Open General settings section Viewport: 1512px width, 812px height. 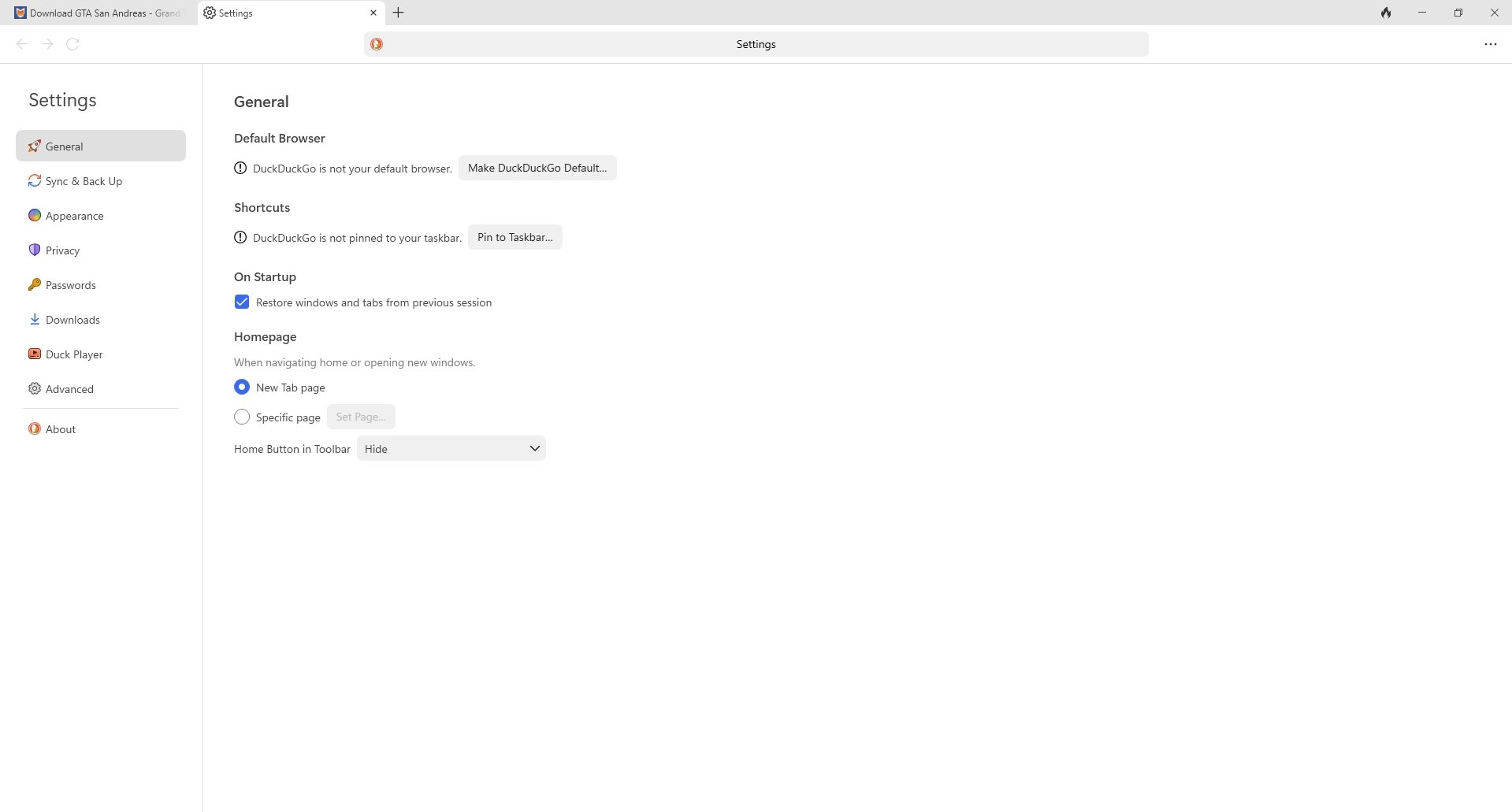pyautogui.click(x=101, y=146)
